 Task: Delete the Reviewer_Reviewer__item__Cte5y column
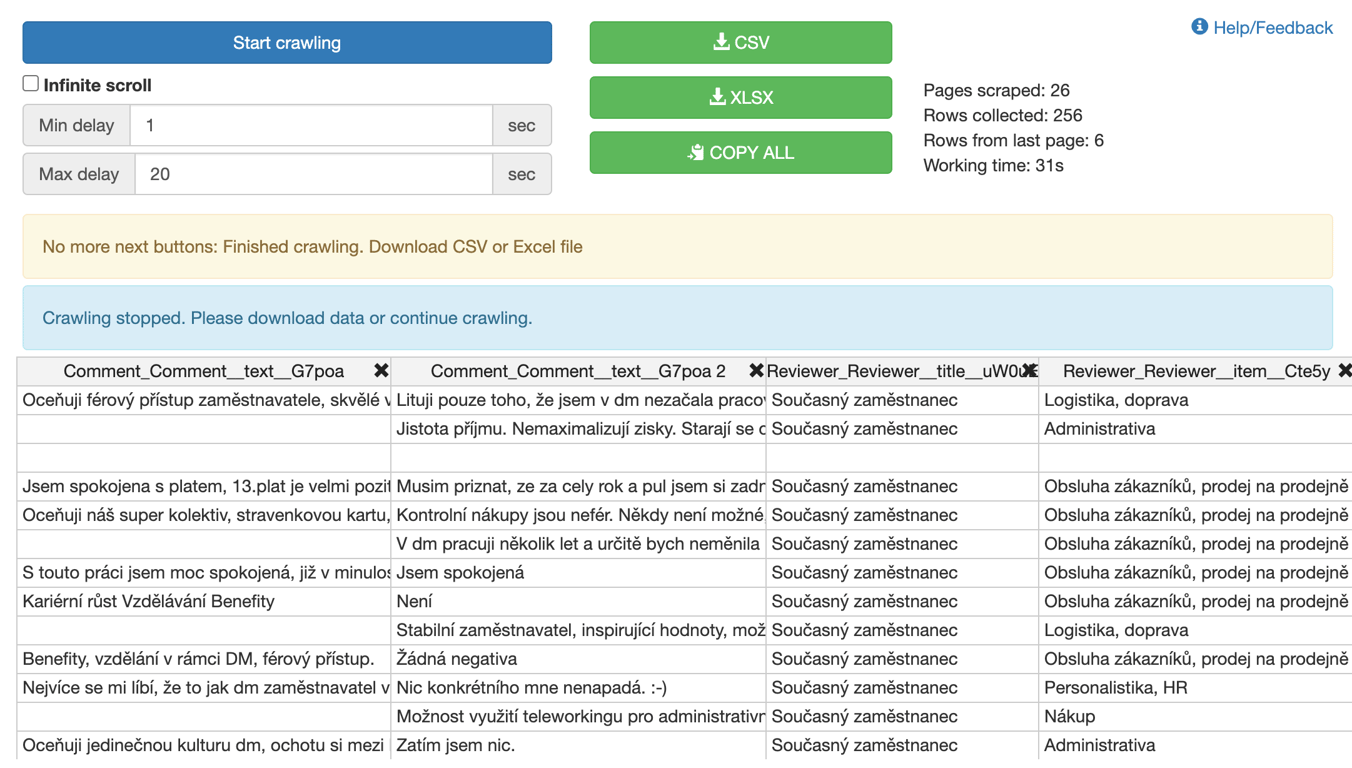coord(1344,371)
